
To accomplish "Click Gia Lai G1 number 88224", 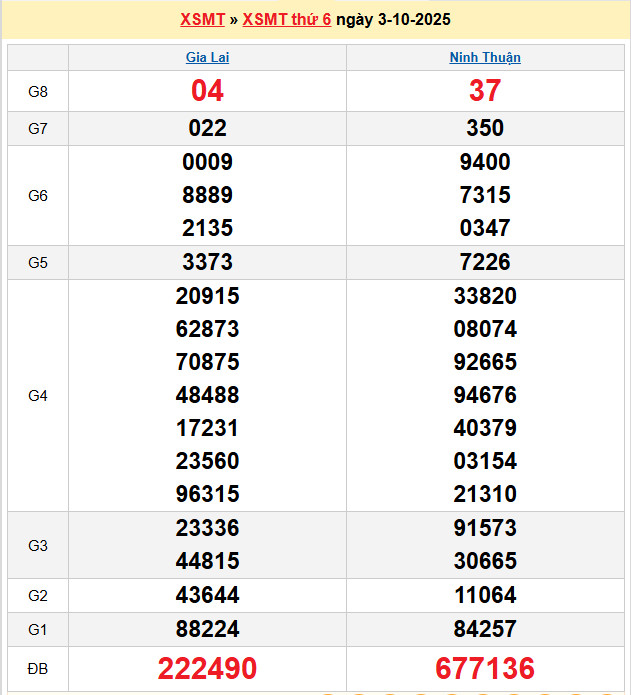I will click(x=207, y=629).
